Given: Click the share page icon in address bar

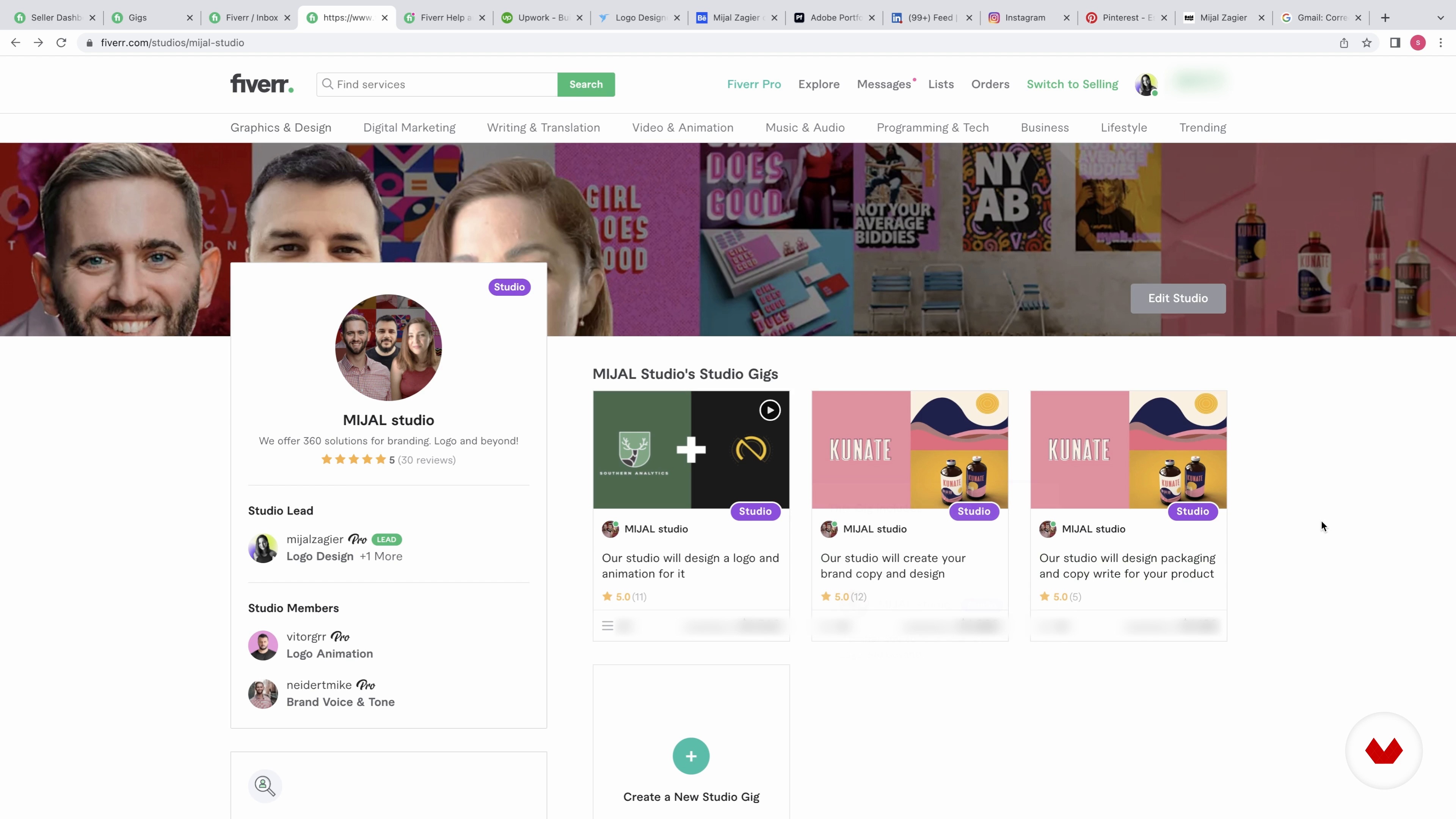Looking at the screenshot, I should click(1344, 43).
